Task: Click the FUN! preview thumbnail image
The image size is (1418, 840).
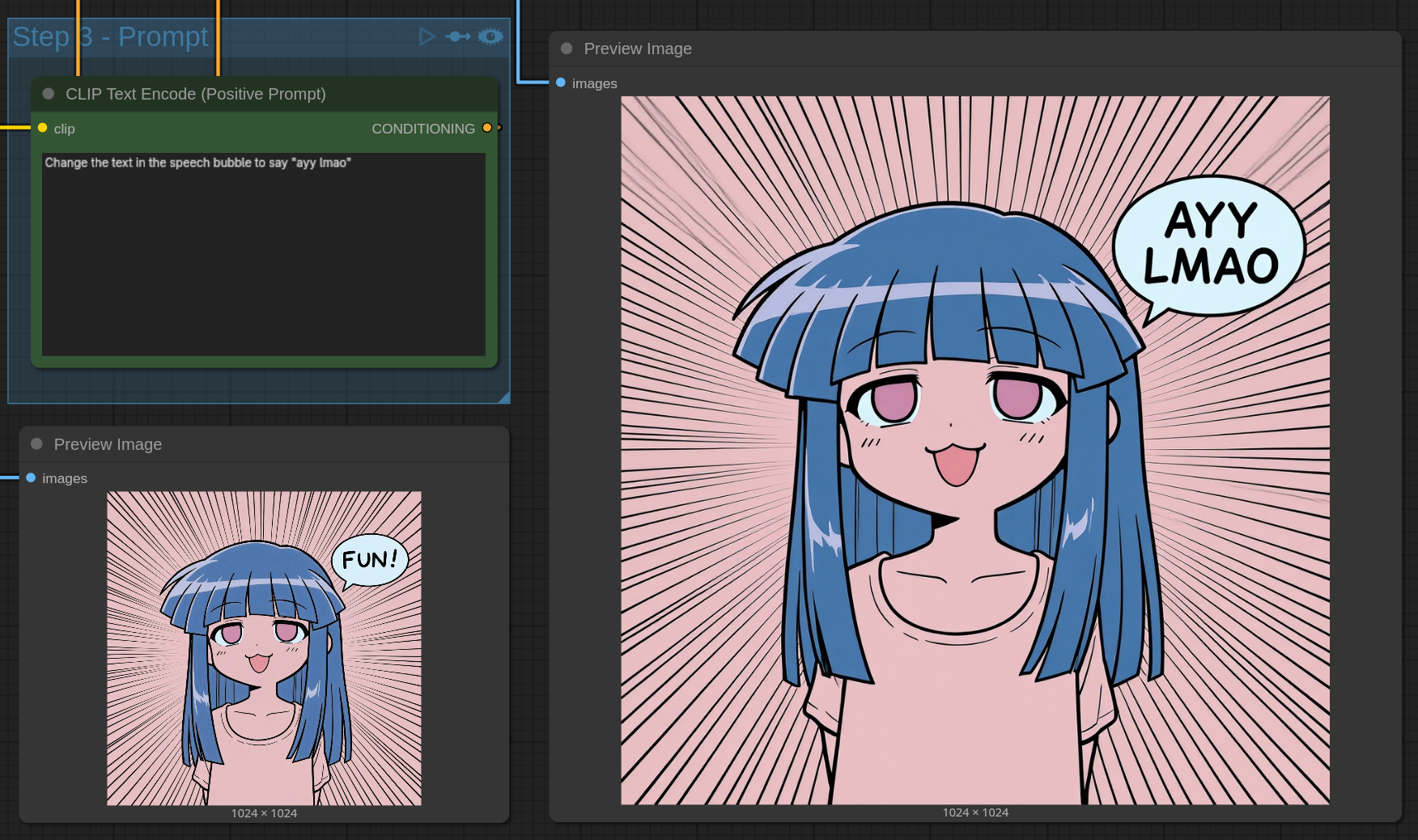Action: coord(264,648)
